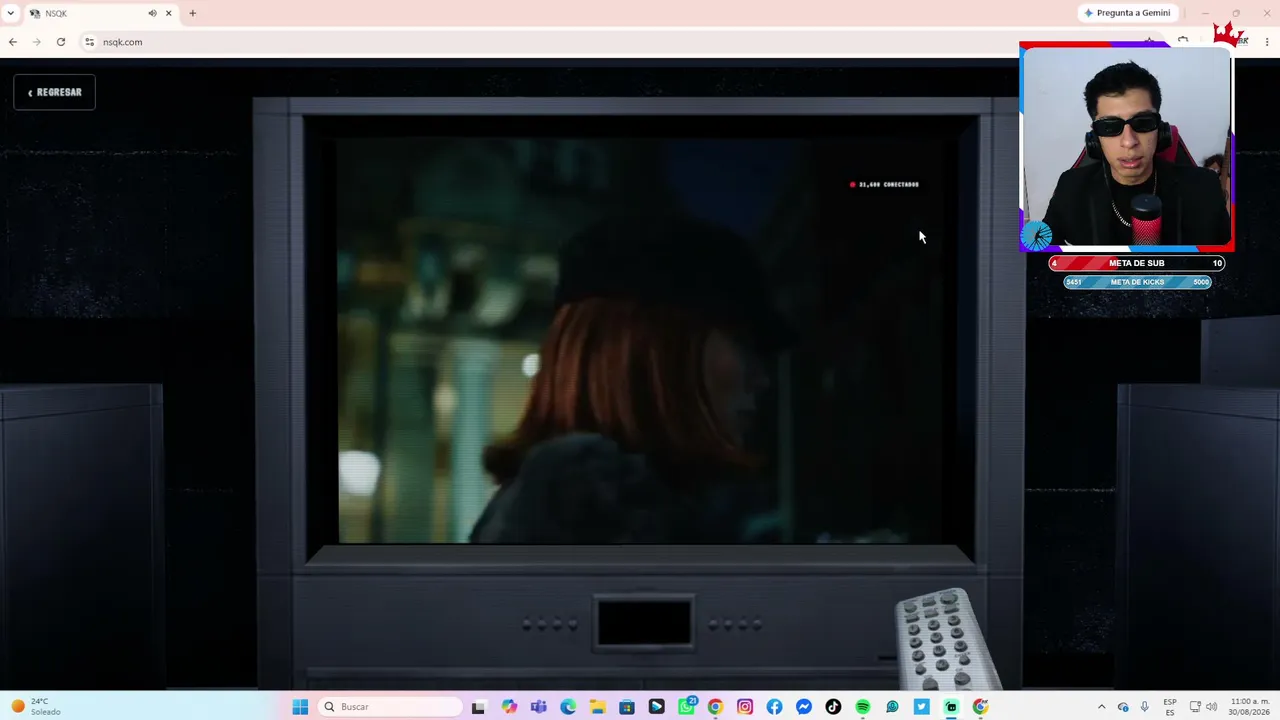Open a new browser tab
This screenshot has height=720, width=1280.
click(x=193, y=13)
